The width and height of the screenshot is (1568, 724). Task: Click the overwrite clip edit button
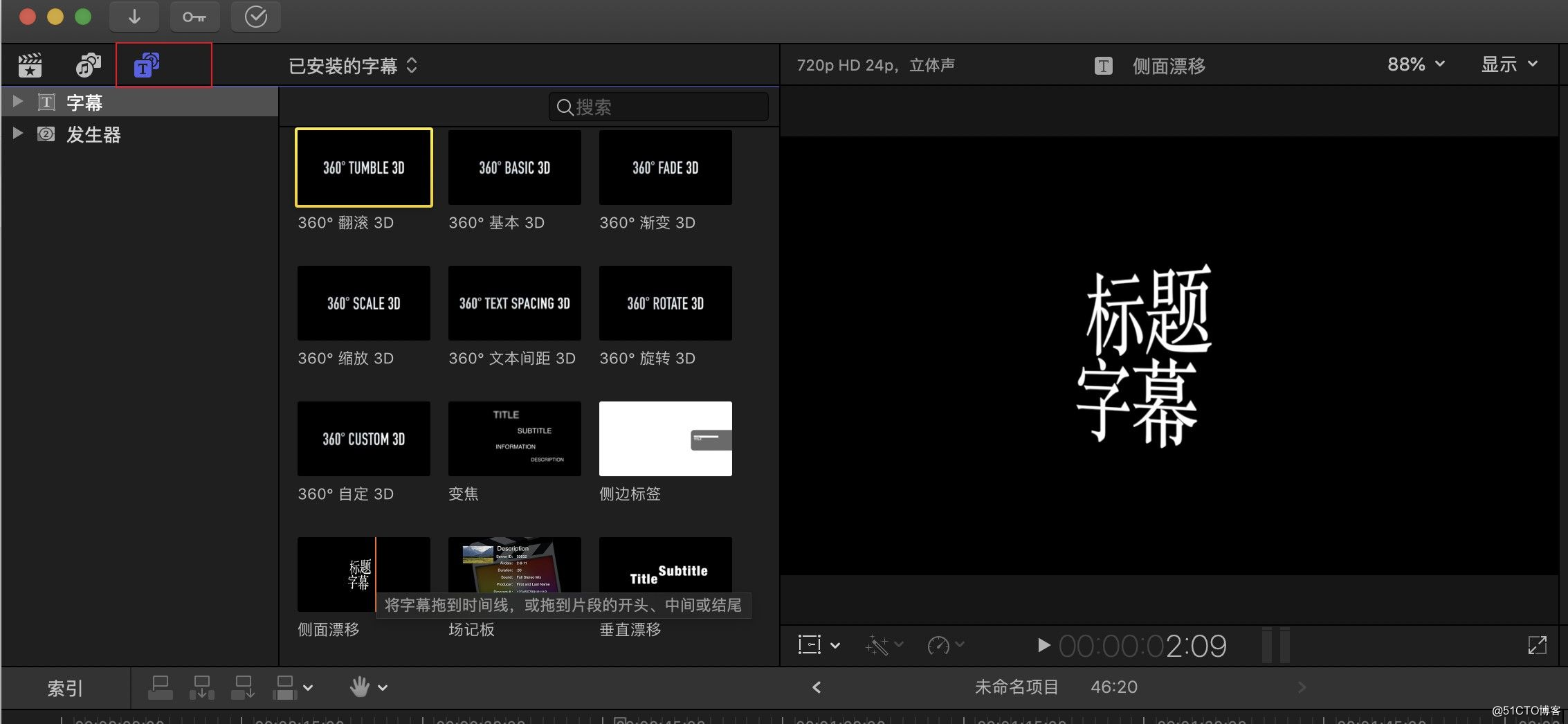pyautogui.click(x=284, y=687)
